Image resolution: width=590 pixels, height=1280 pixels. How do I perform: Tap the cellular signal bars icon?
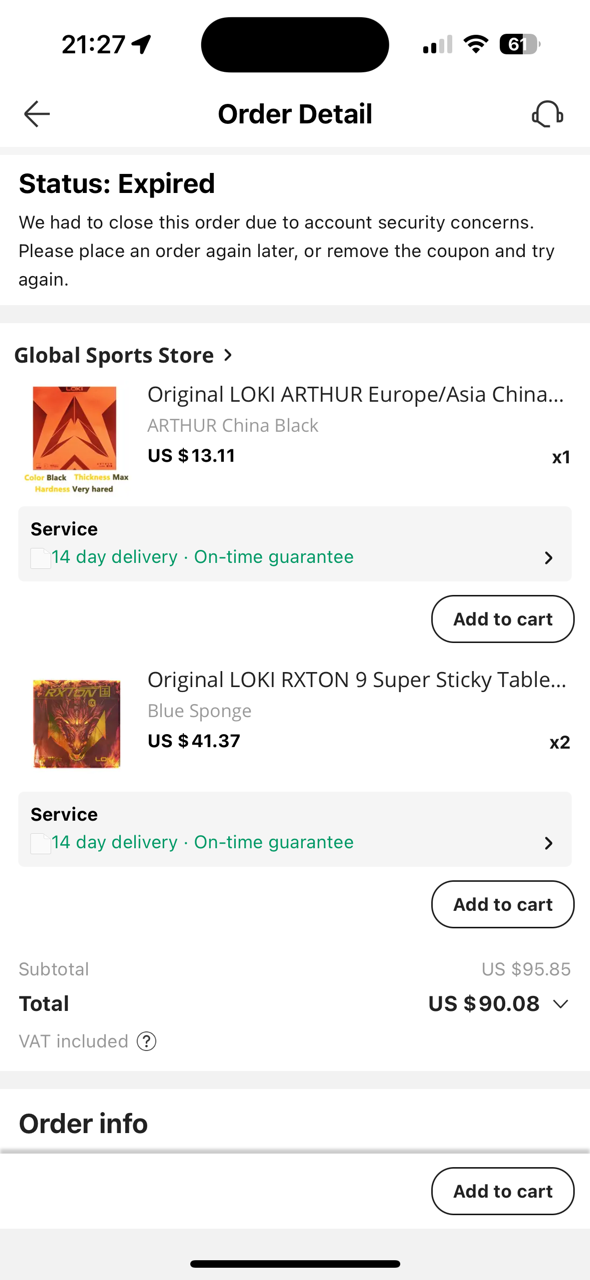(x=437, y=45)
